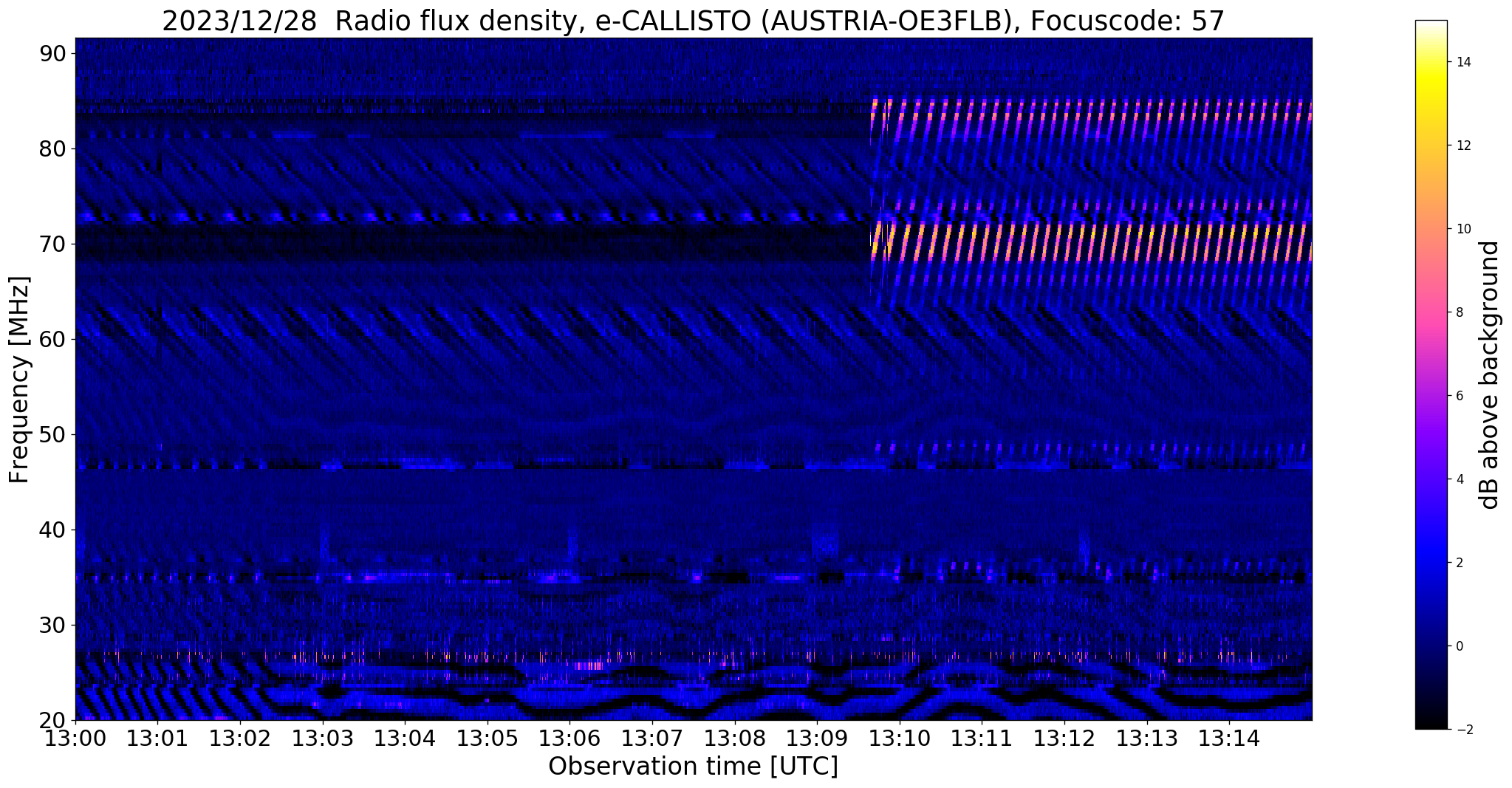Click the 14 tick on the colorbar

1462,62
